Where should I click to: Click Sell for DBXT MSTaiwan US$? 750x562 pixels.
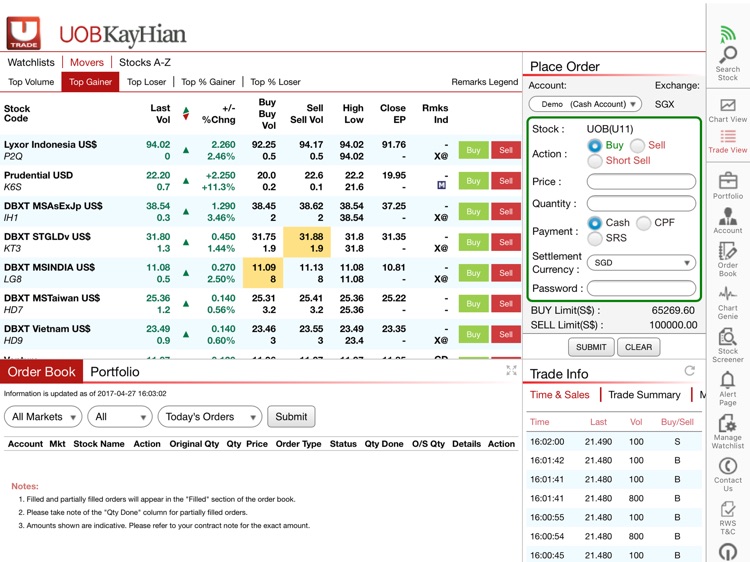506,303
